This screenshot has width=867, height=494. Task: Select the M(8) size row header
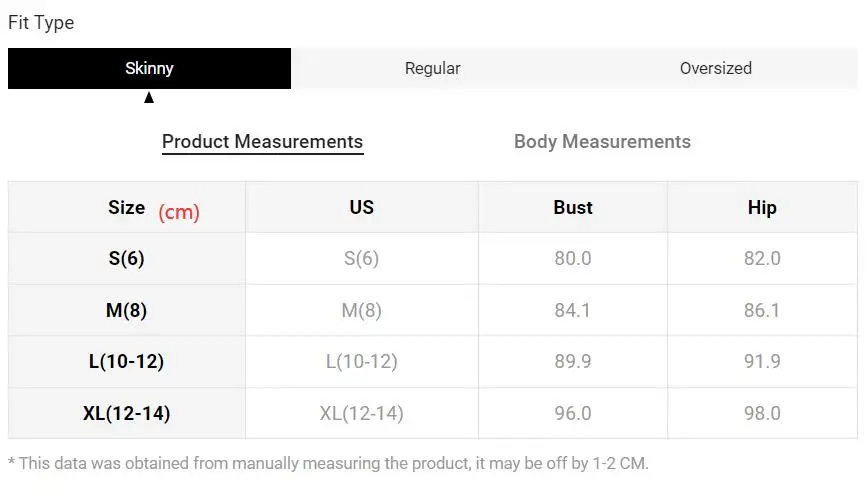(127, 310)
